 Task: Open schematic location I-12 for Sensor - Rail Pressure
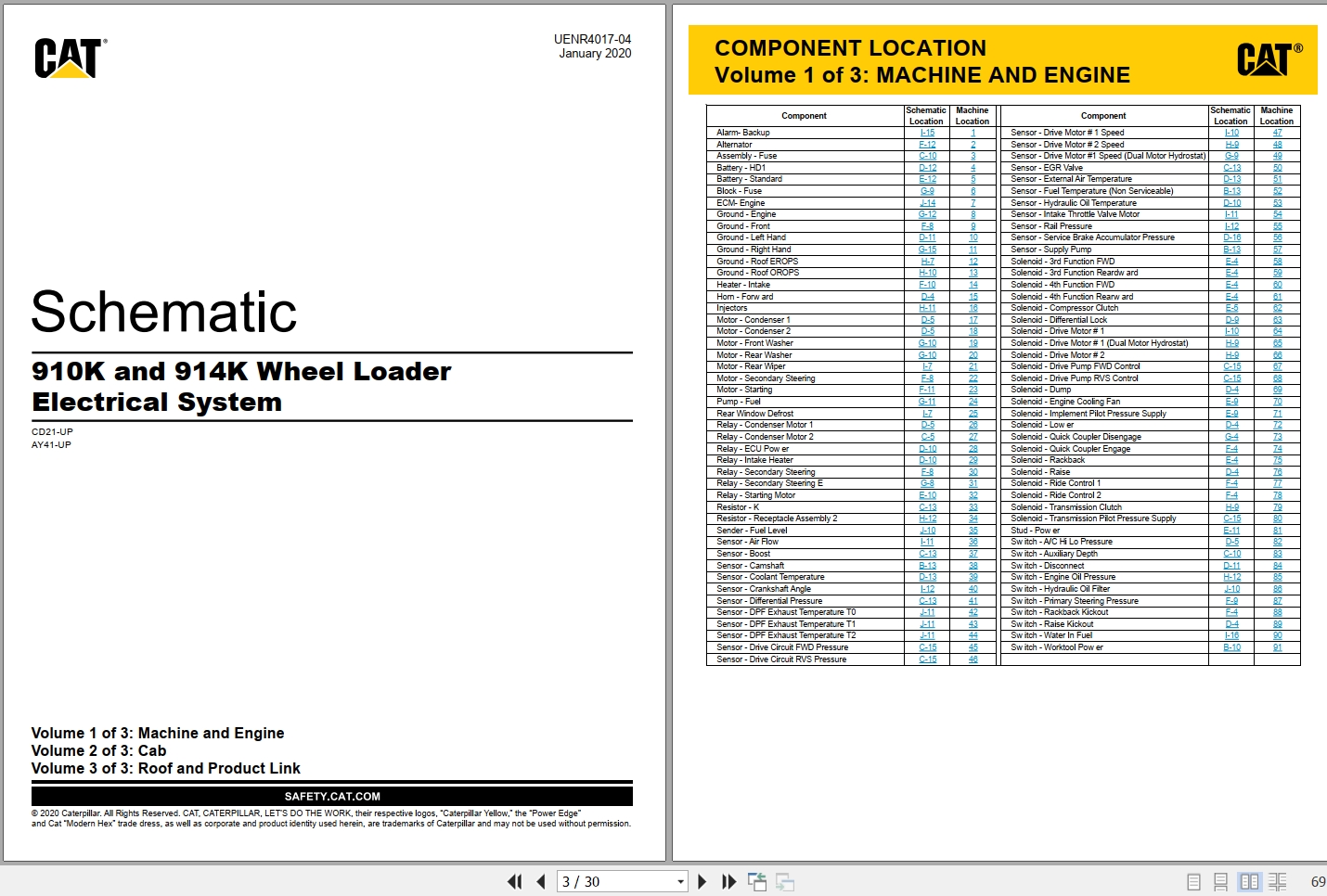(1231, 226)
